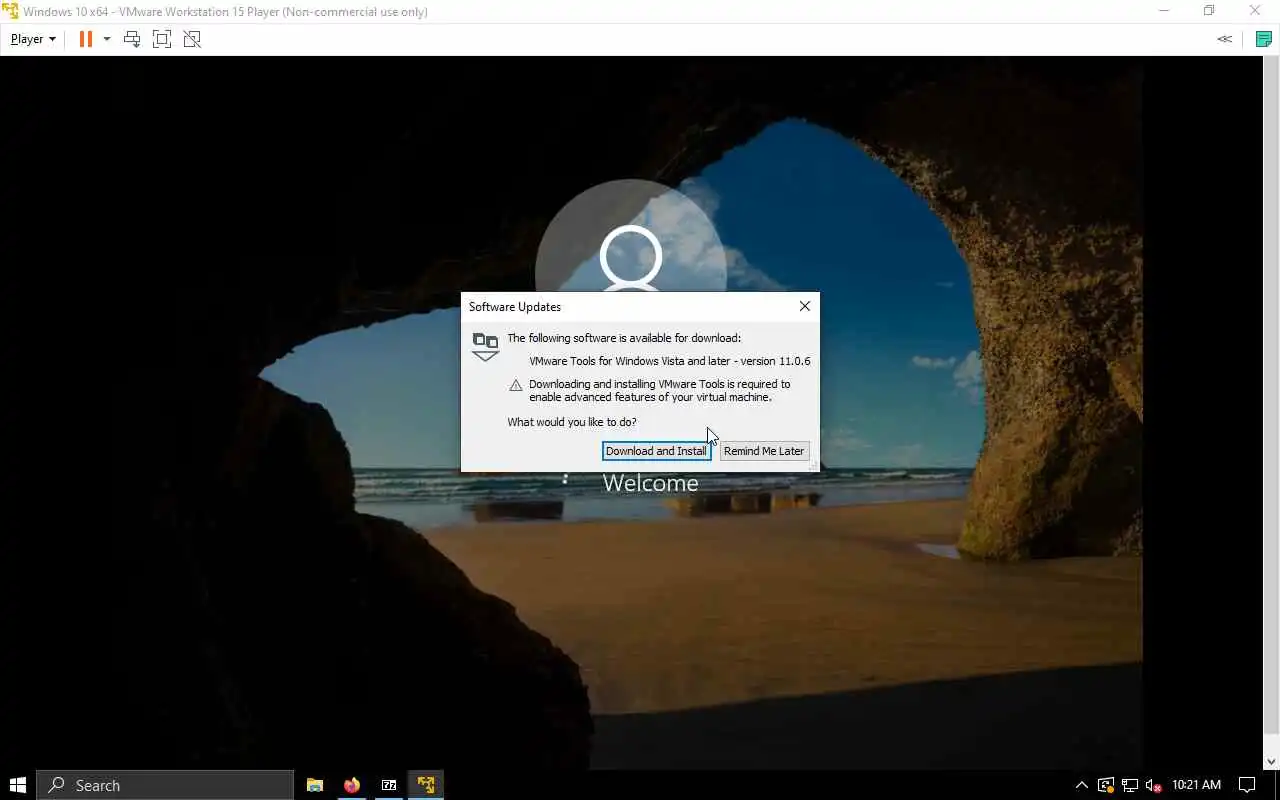Click the 'What would you like to do?' text
Image resolution: width=1280 pixels, height=800 pixels.
pyautogui.click(x=572, y=422)
